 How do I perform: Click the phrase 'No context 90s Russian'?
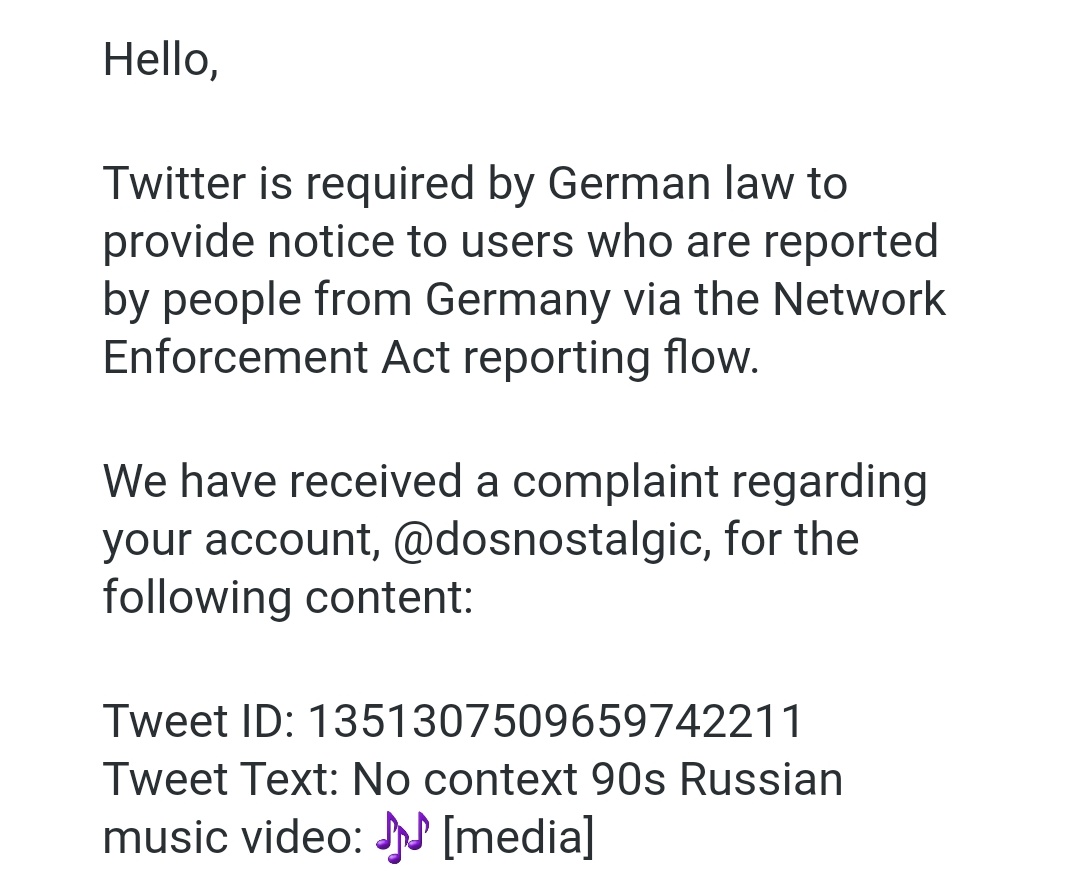[598, 779]
